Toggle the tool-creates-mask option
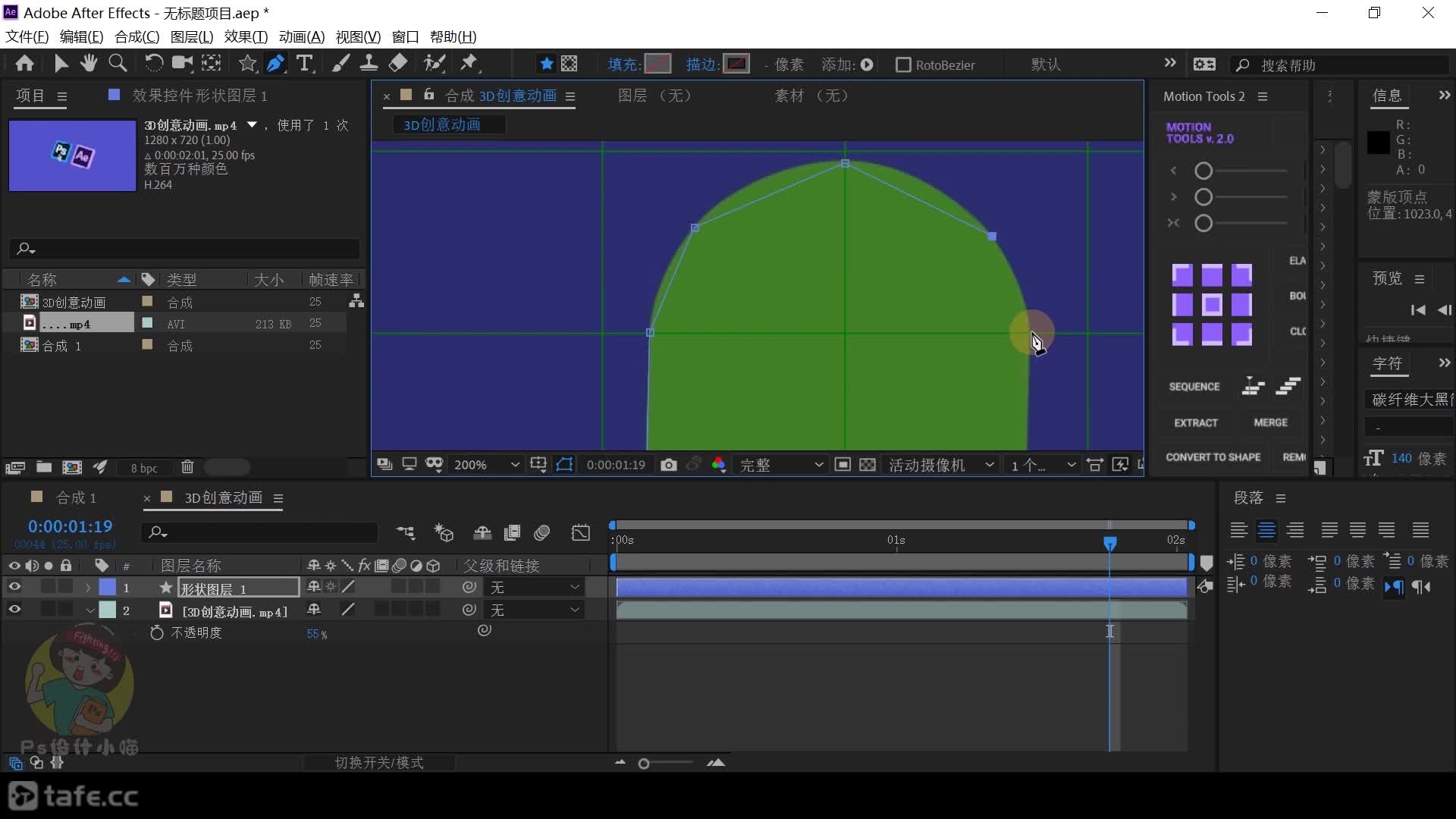This screenshot has width=1456, height=819. [x=569, y=64]
